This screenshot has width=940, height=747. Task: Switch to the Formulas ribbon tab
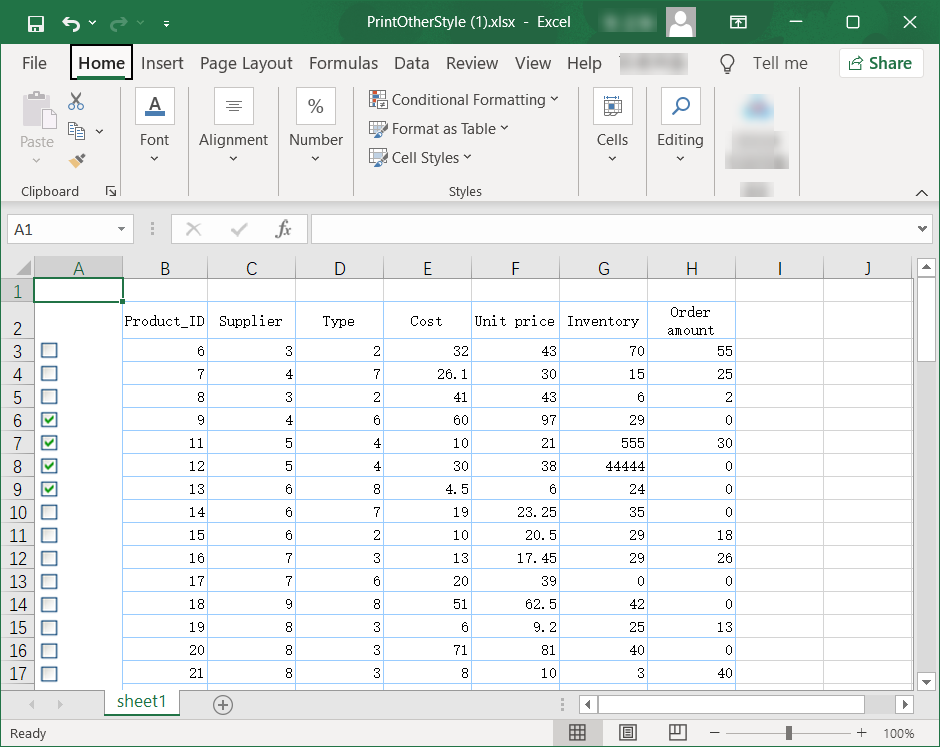[344, 62]
